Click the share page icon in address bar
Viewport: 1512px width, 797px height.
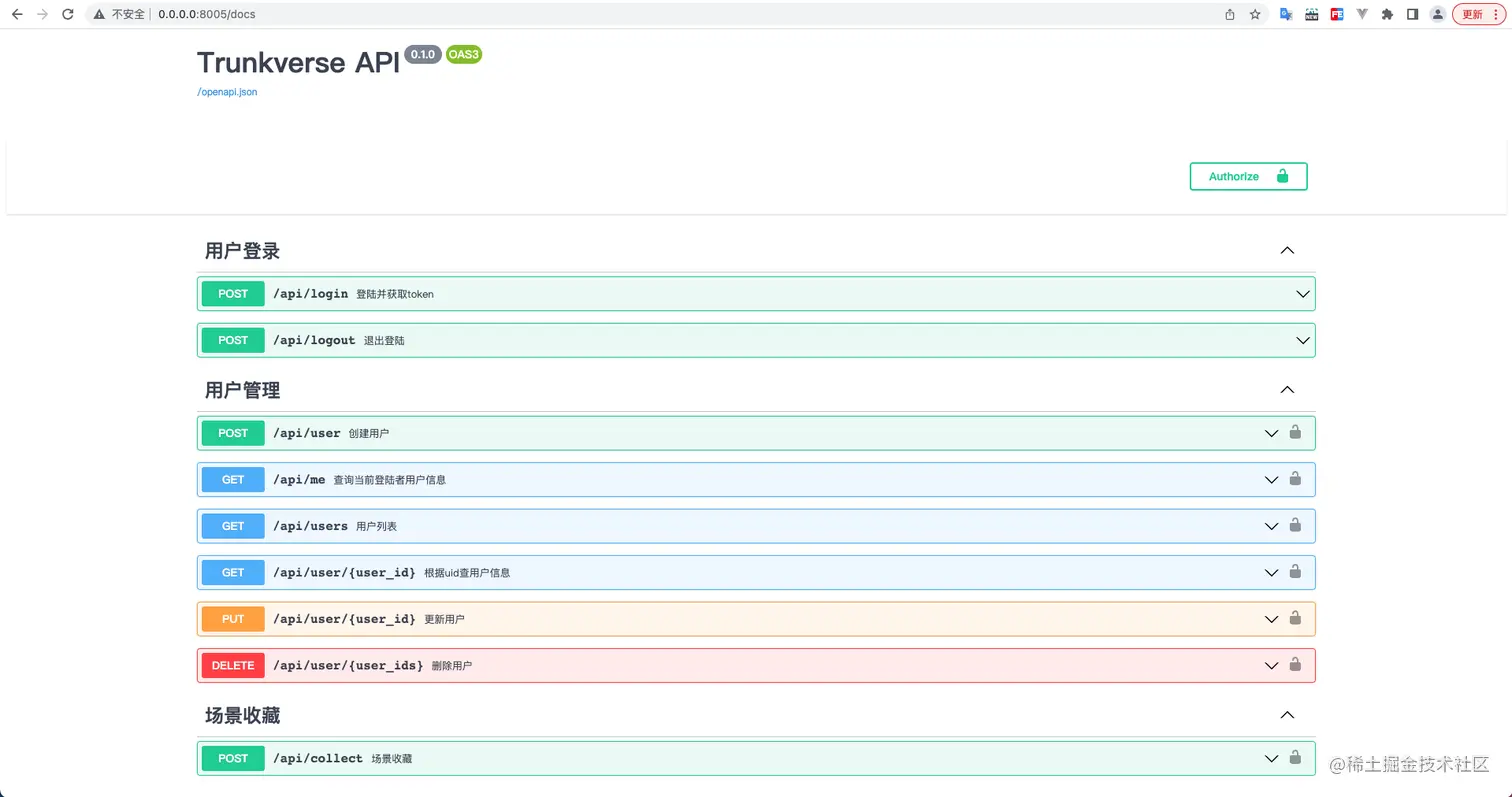pos(1230,15)
